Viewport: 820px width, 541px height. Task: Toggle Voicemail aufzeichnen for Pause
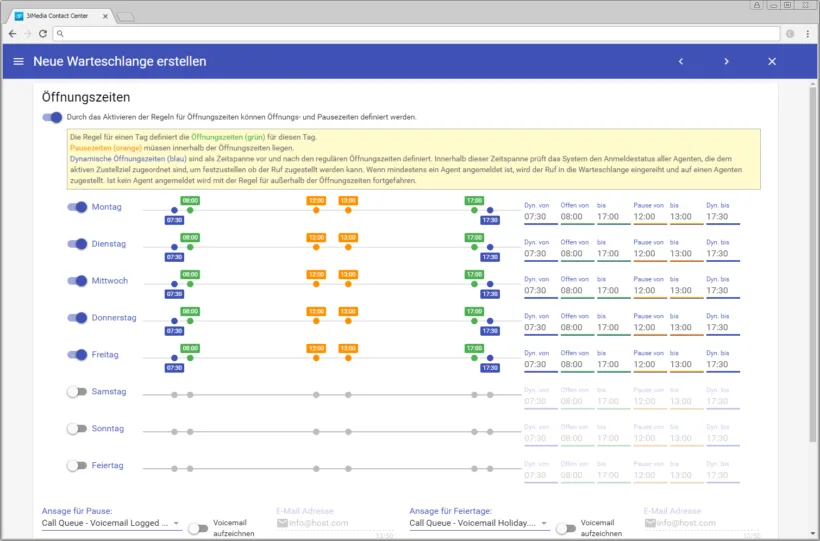click(198, 528)
